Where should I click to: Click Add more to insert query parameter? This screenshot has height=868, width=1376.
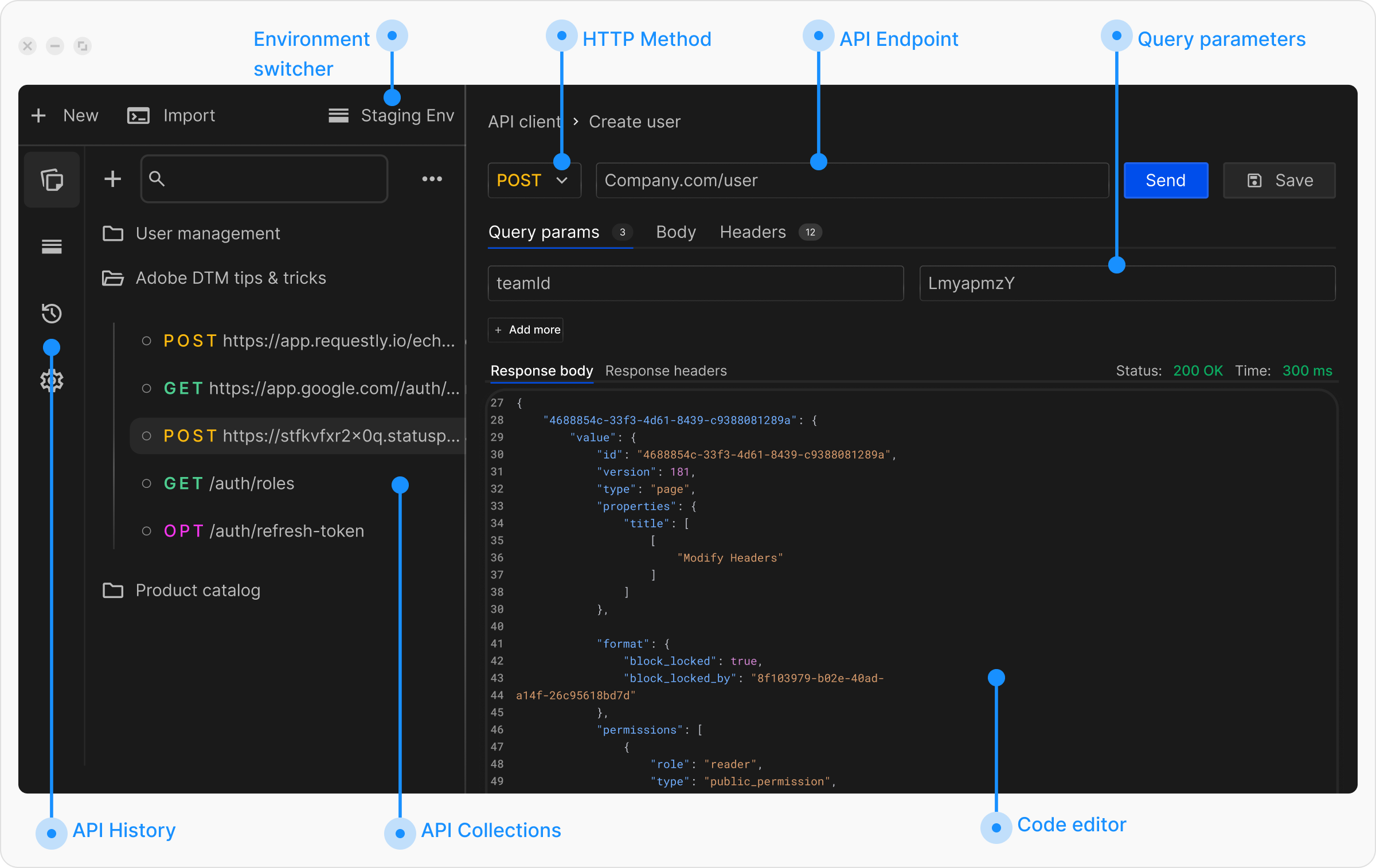tap(525, 330)
